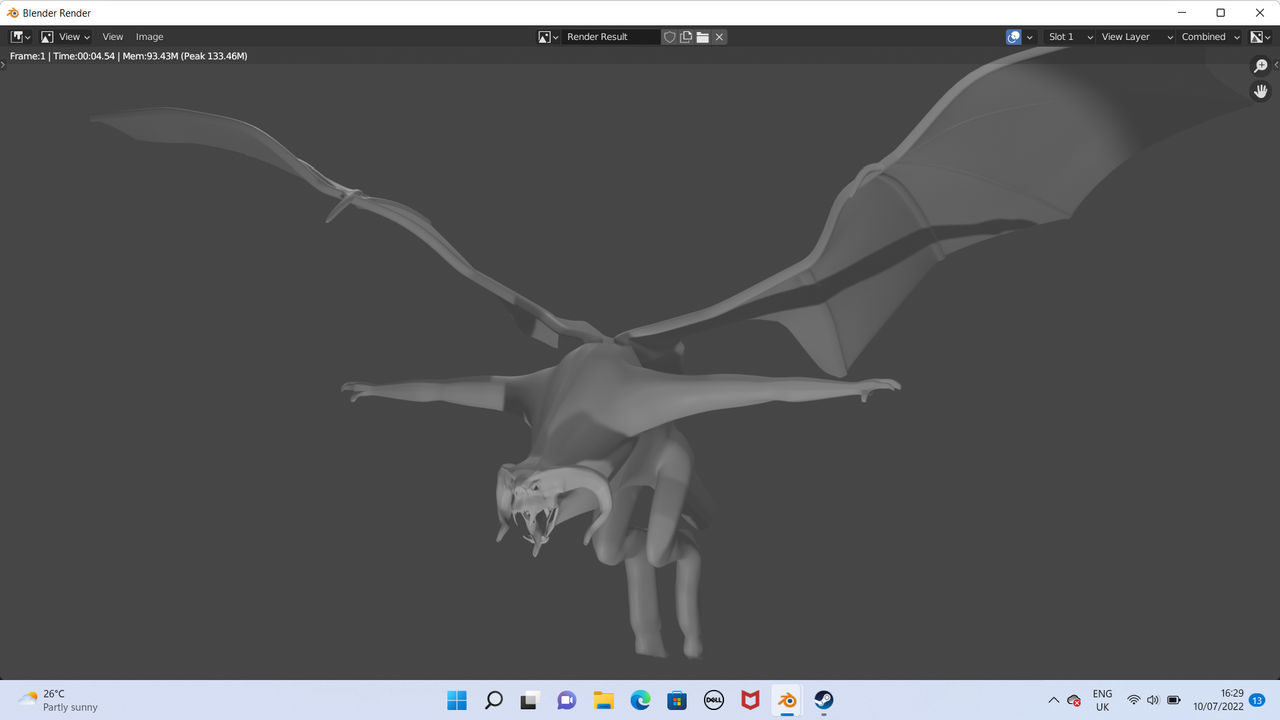The height and width of the screenshot is (720, 1280).
Task: Open Steam from the Windows taskbar
Action: (823, 700)
